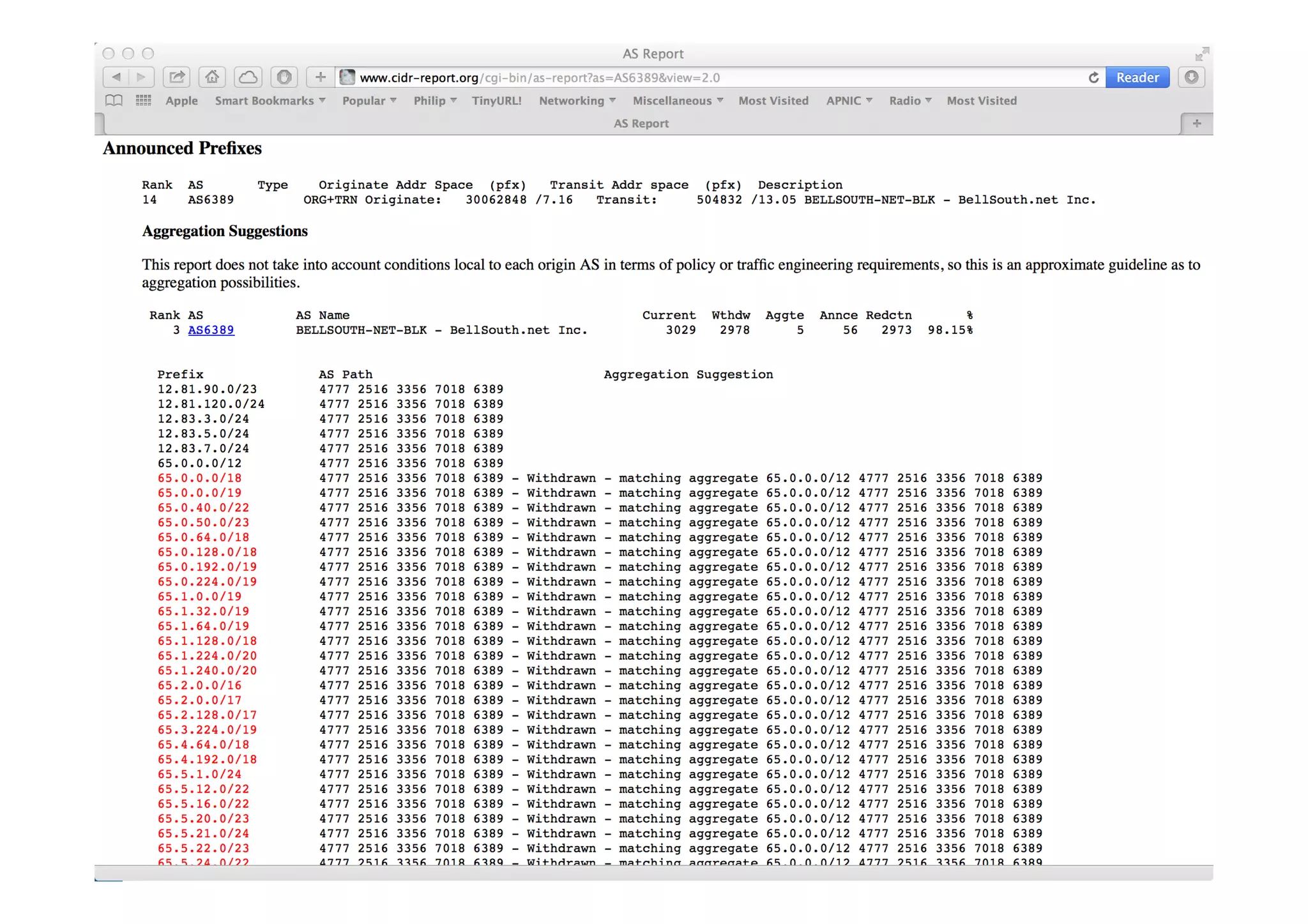The width and height of the screenshot is (1308, 924).
Task: Click the blue Reader button
Action: point(1137,77)
